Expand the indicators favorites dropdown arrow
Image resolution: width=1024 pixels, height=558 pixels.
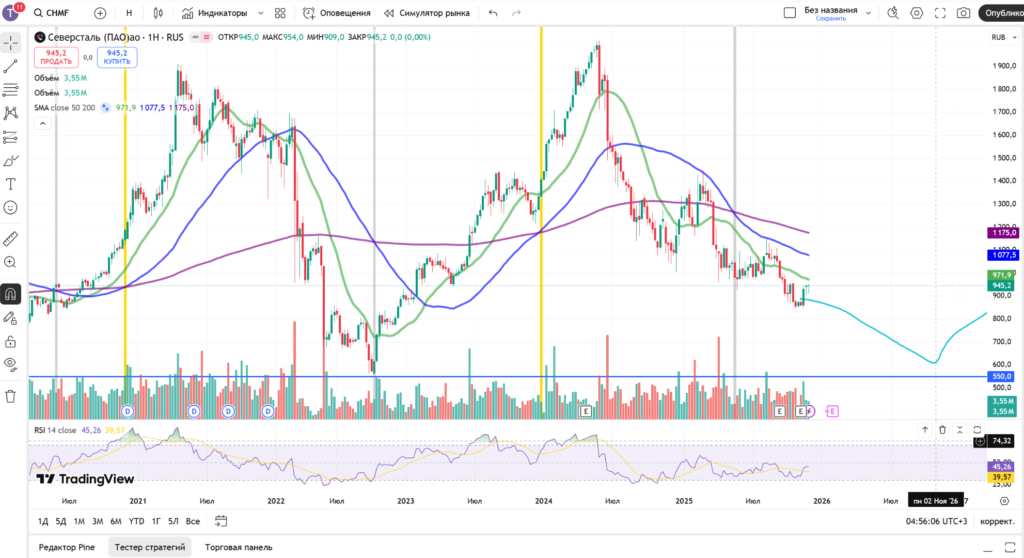point(261,13)
